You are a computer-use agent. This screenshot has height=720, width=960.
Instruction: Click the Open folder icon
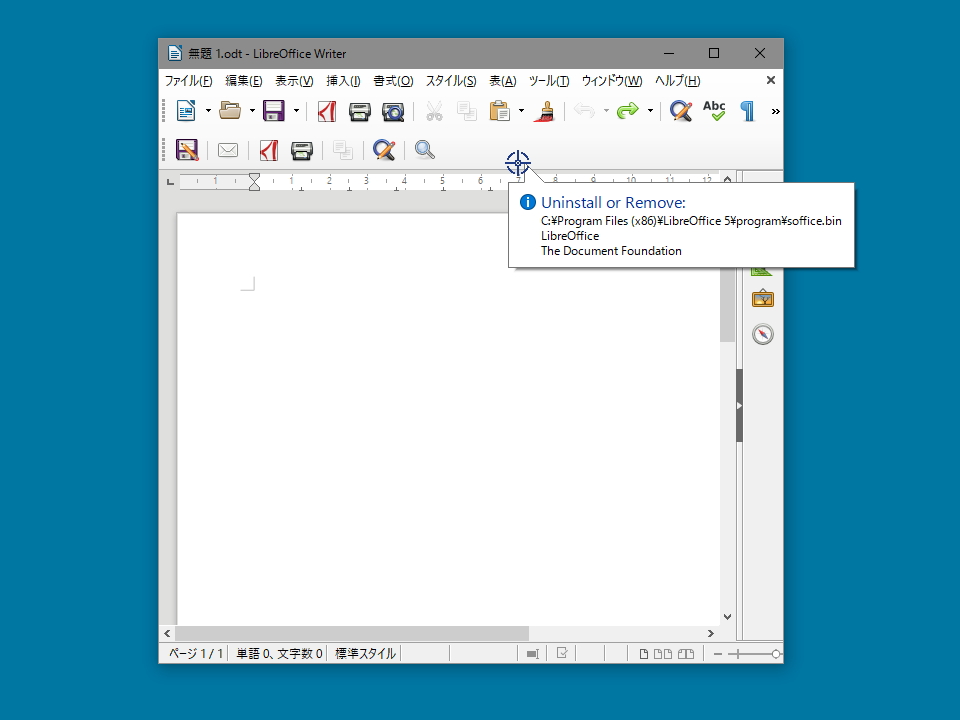pyautogui.click(x=230, y=111)
